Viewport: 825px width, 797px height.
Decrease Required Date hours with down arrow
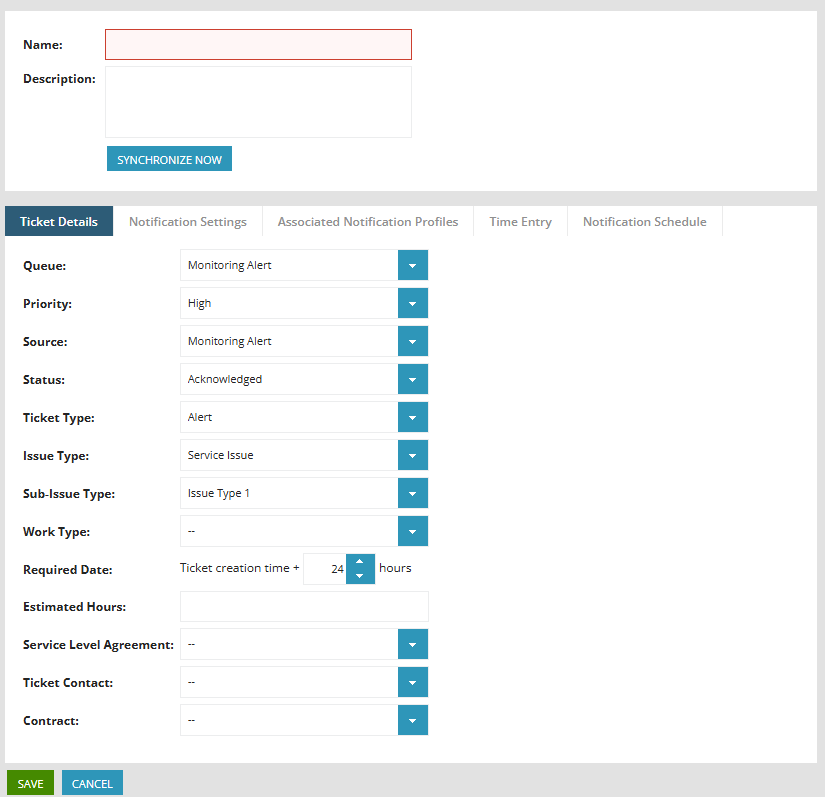coord(360,576)
